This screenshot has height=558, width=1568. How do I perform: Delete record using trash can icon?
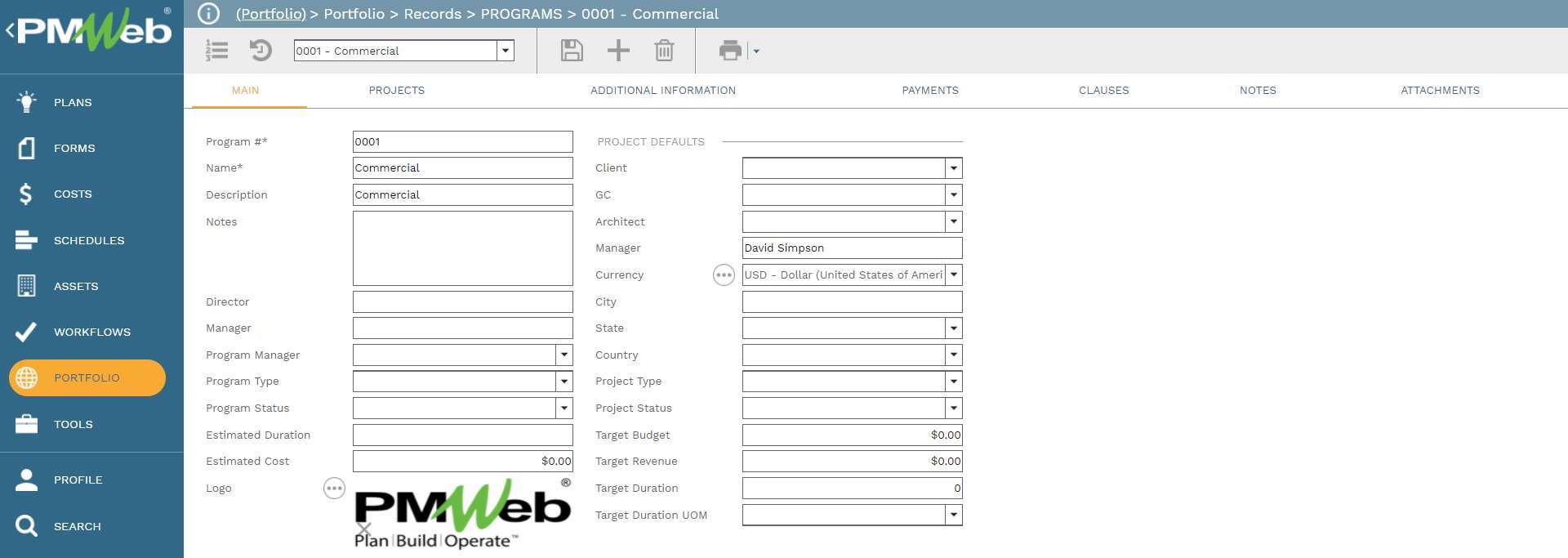(x=664, y=51)
